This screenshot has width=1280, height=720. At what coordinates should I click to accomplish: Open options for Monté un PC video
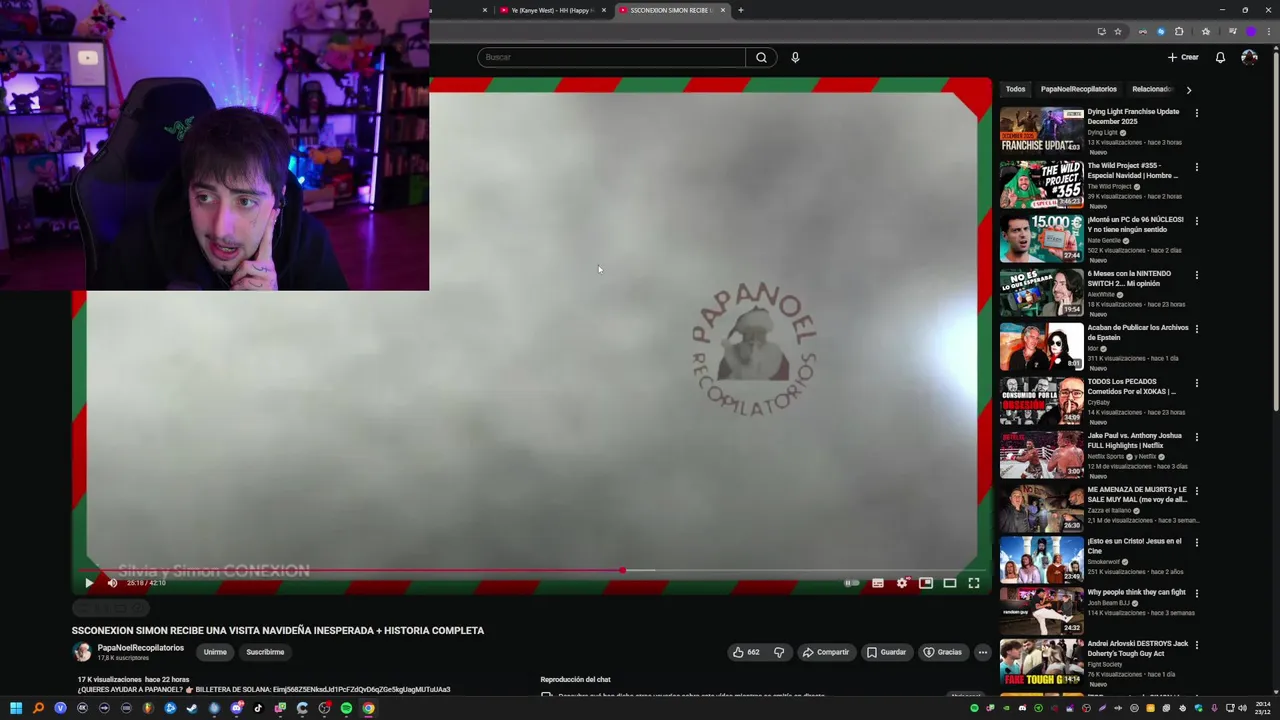coord(1196,221)
